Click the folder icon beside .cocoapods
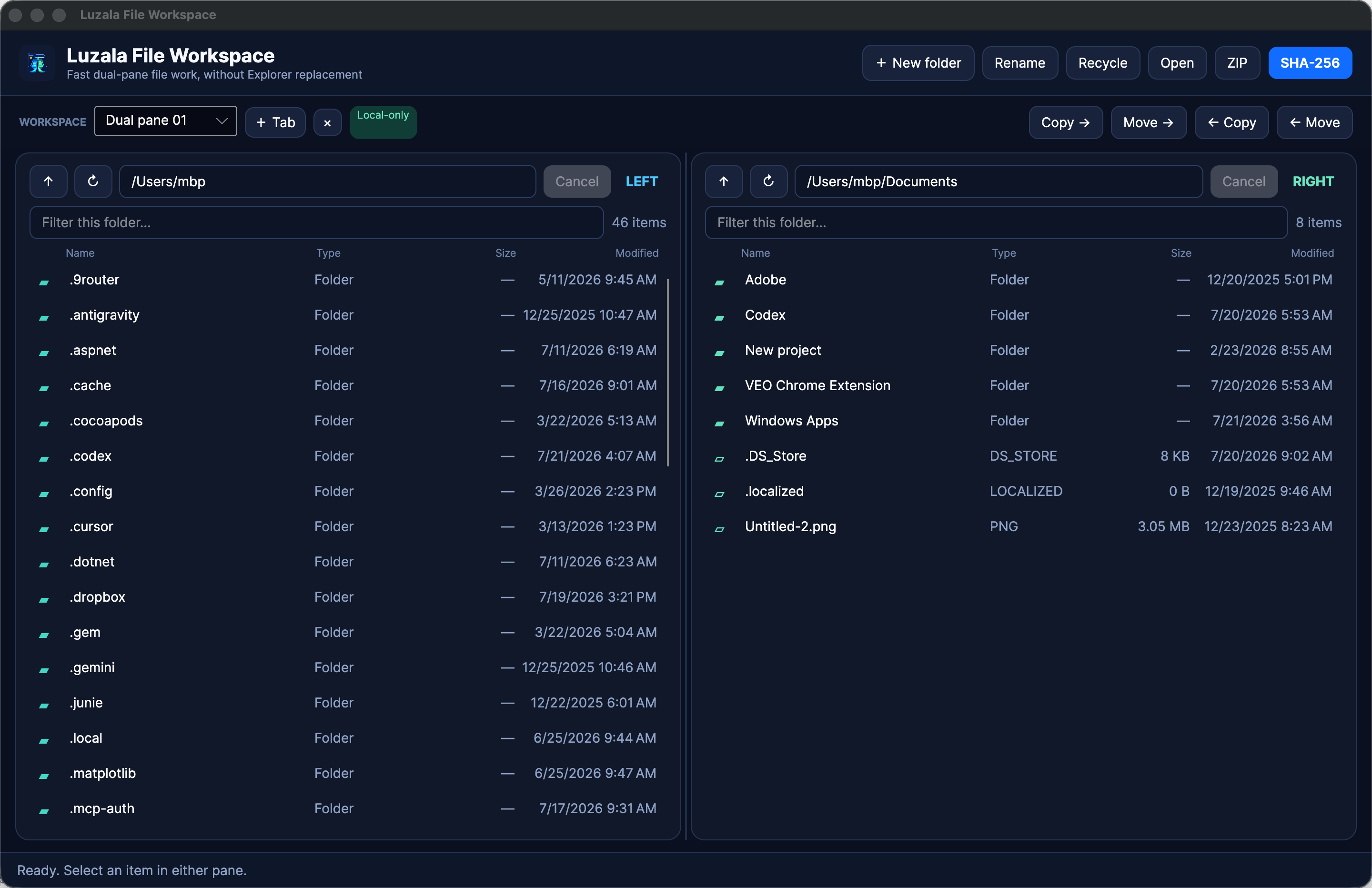 [x=44, y=423]
